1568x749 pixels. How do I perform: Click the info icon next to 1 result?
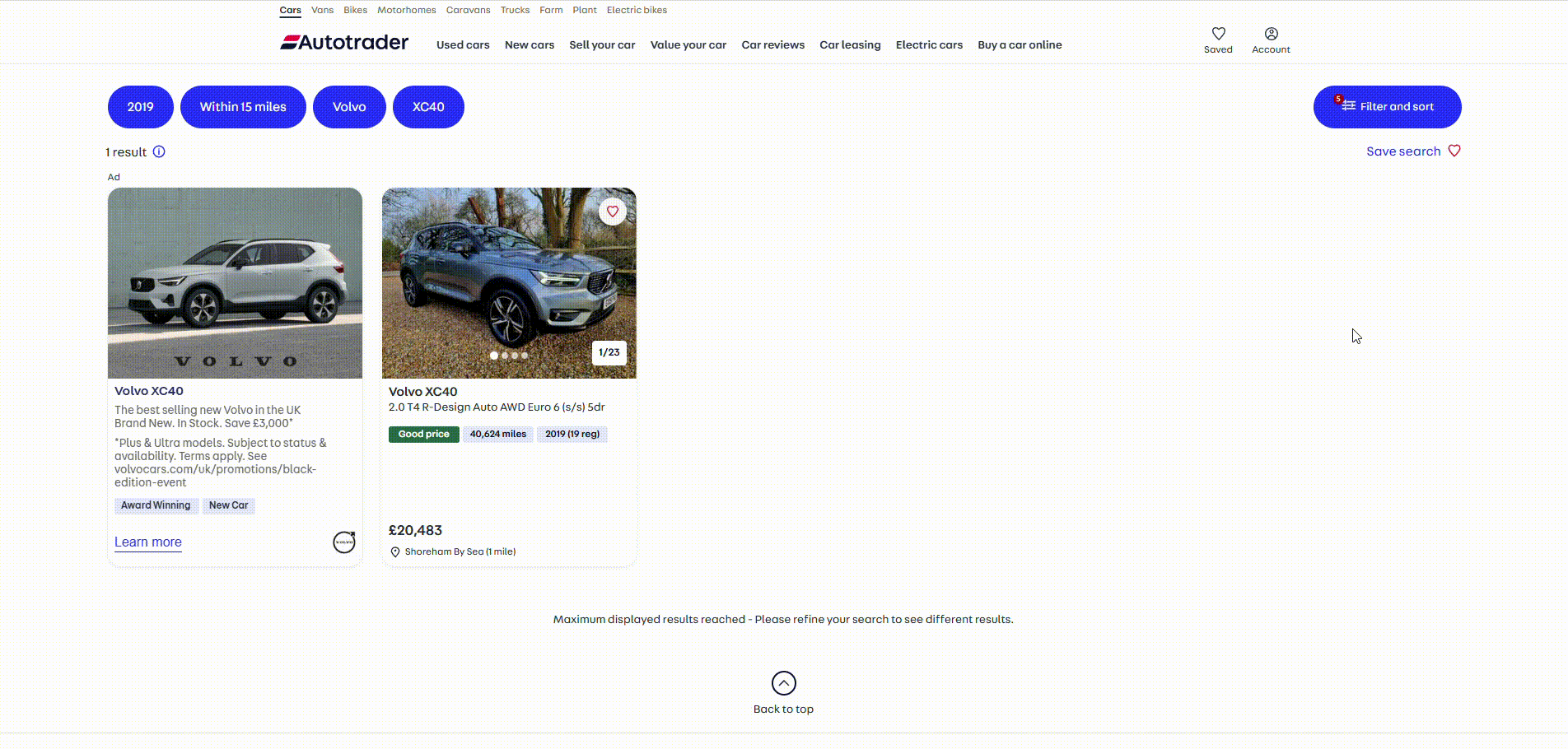(159, 151)
